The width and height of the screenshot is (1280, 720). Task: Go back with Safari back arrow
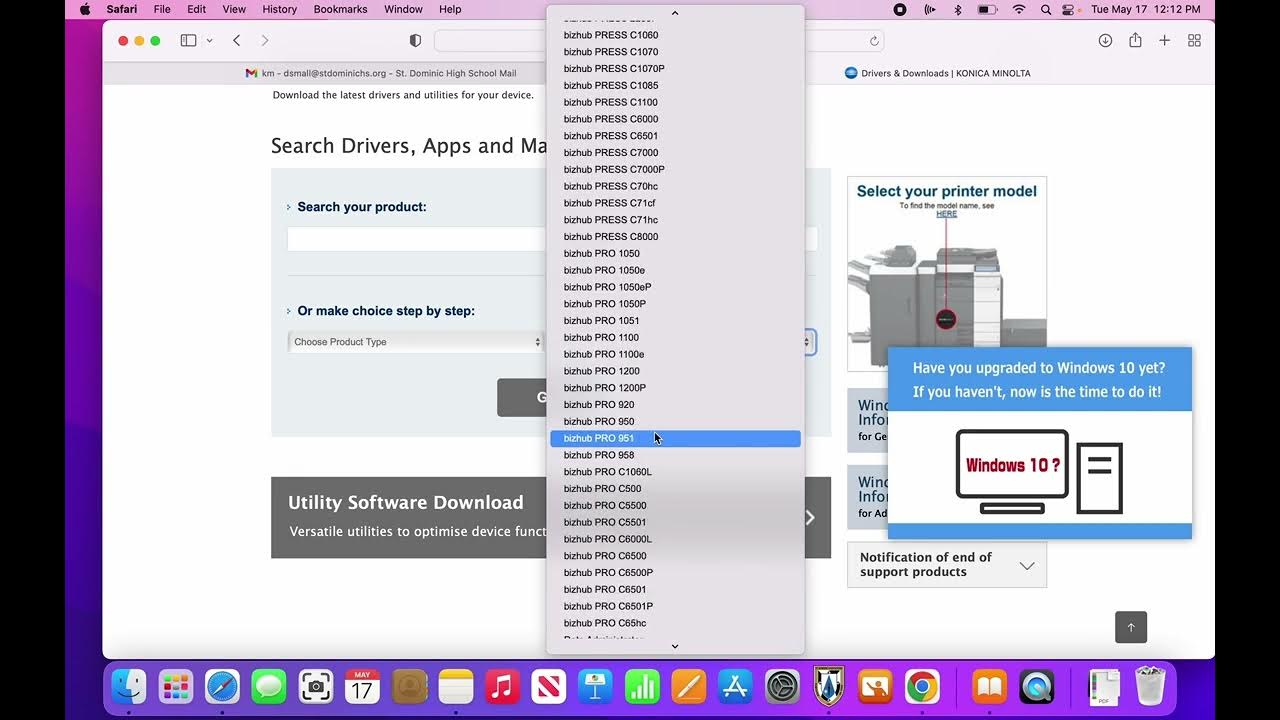pos(237,40)
